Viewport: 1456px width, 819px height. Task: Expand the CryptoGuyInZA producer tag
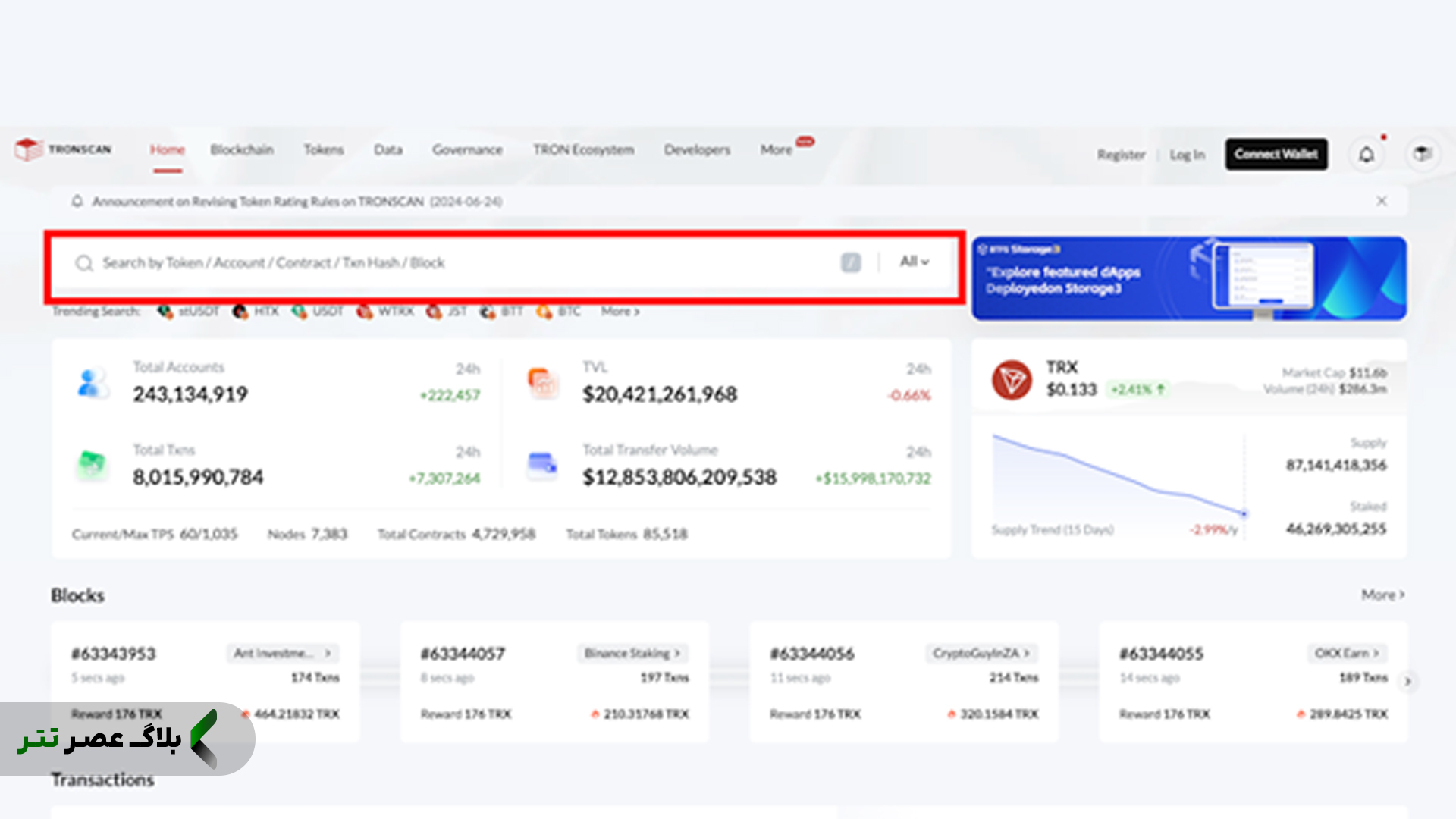pos(981,653)
